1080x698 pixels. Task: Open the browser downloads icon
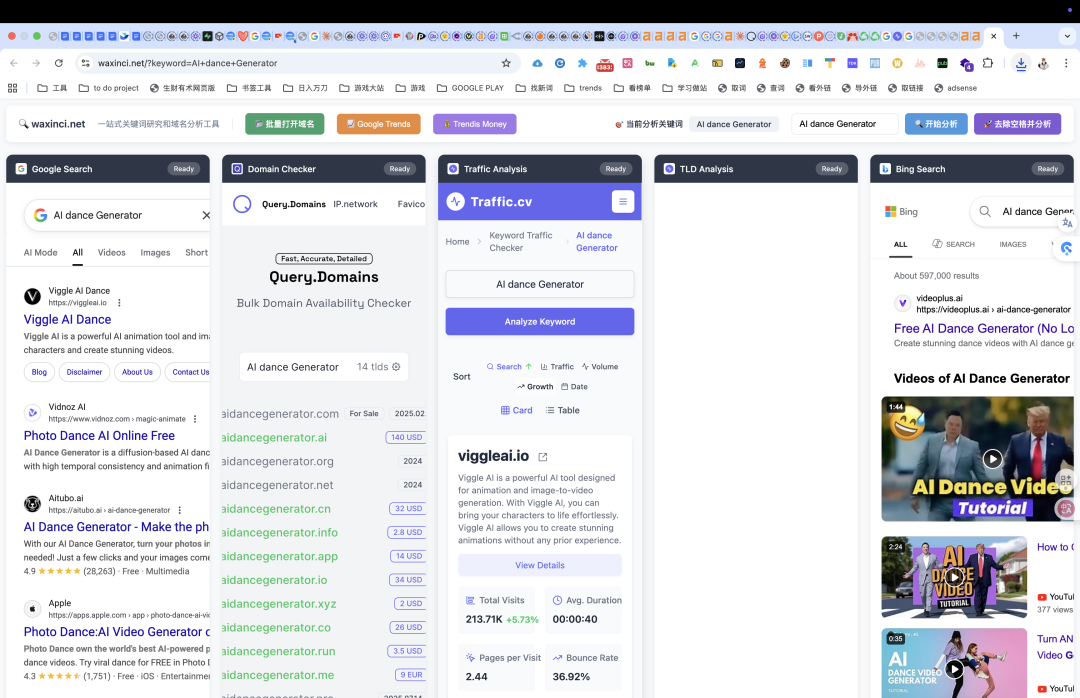(x=1021, y=63)
